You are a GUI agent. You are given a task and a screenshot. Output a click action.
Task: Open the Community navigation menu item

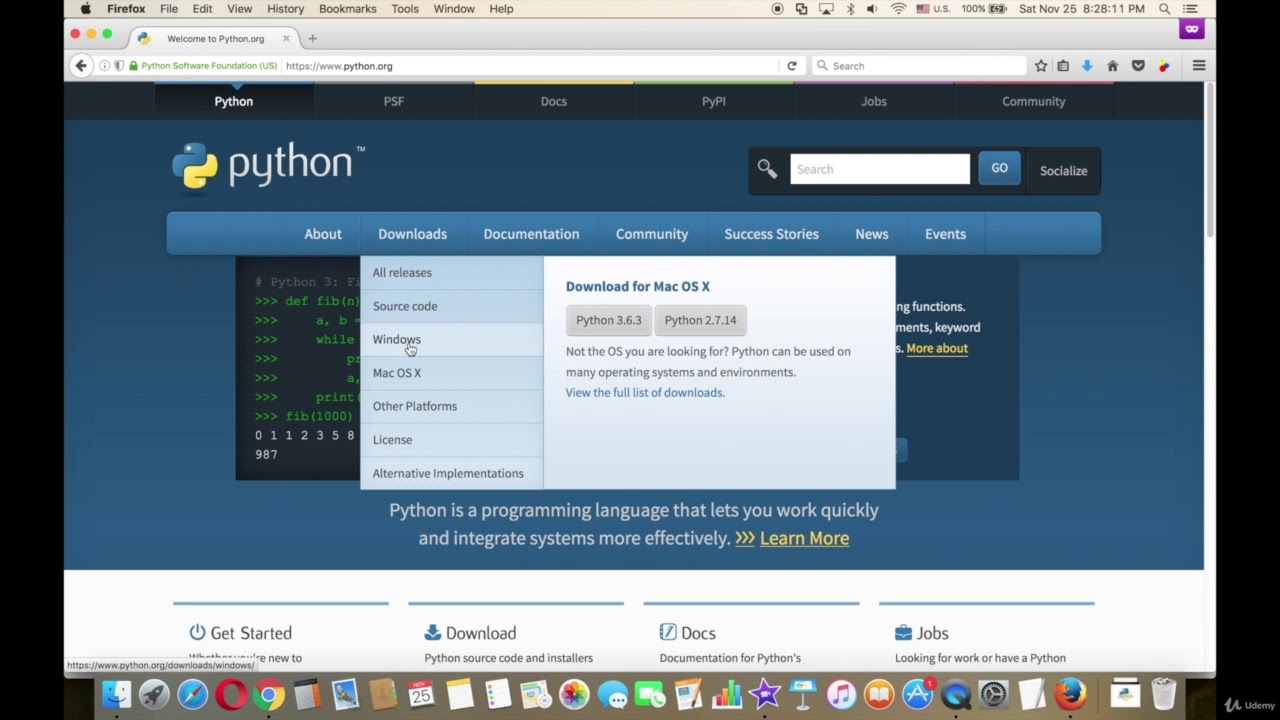(x=652, y=234)
